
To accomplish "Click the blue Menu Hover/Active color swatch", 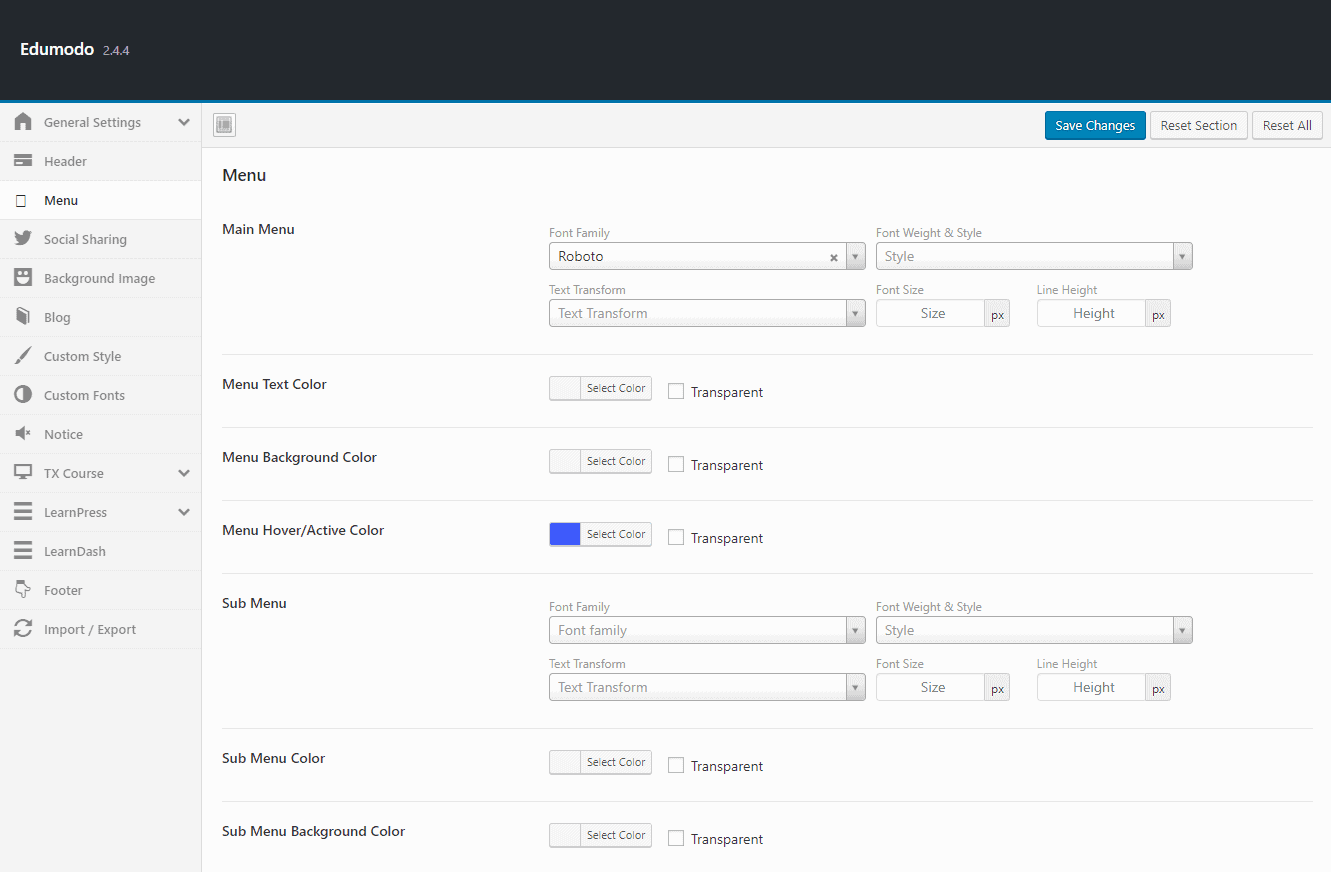I will [565, 534].
